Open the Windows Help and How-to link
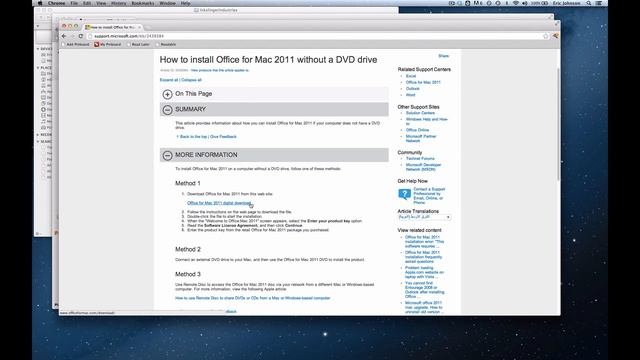The image size is (640, 360). [427, 121]
